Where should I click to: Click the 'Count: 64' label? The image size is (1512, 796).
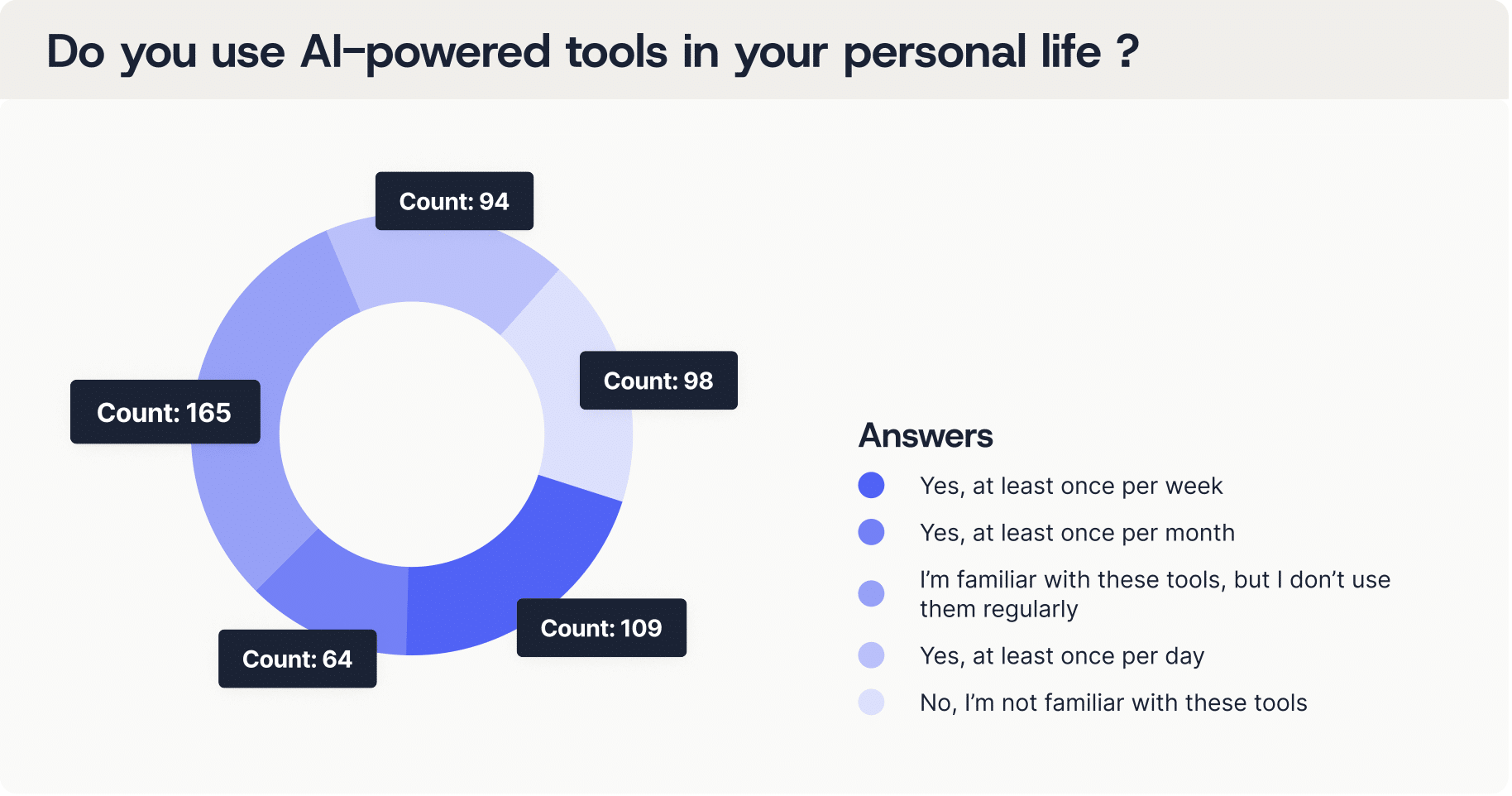pos(297,659)
